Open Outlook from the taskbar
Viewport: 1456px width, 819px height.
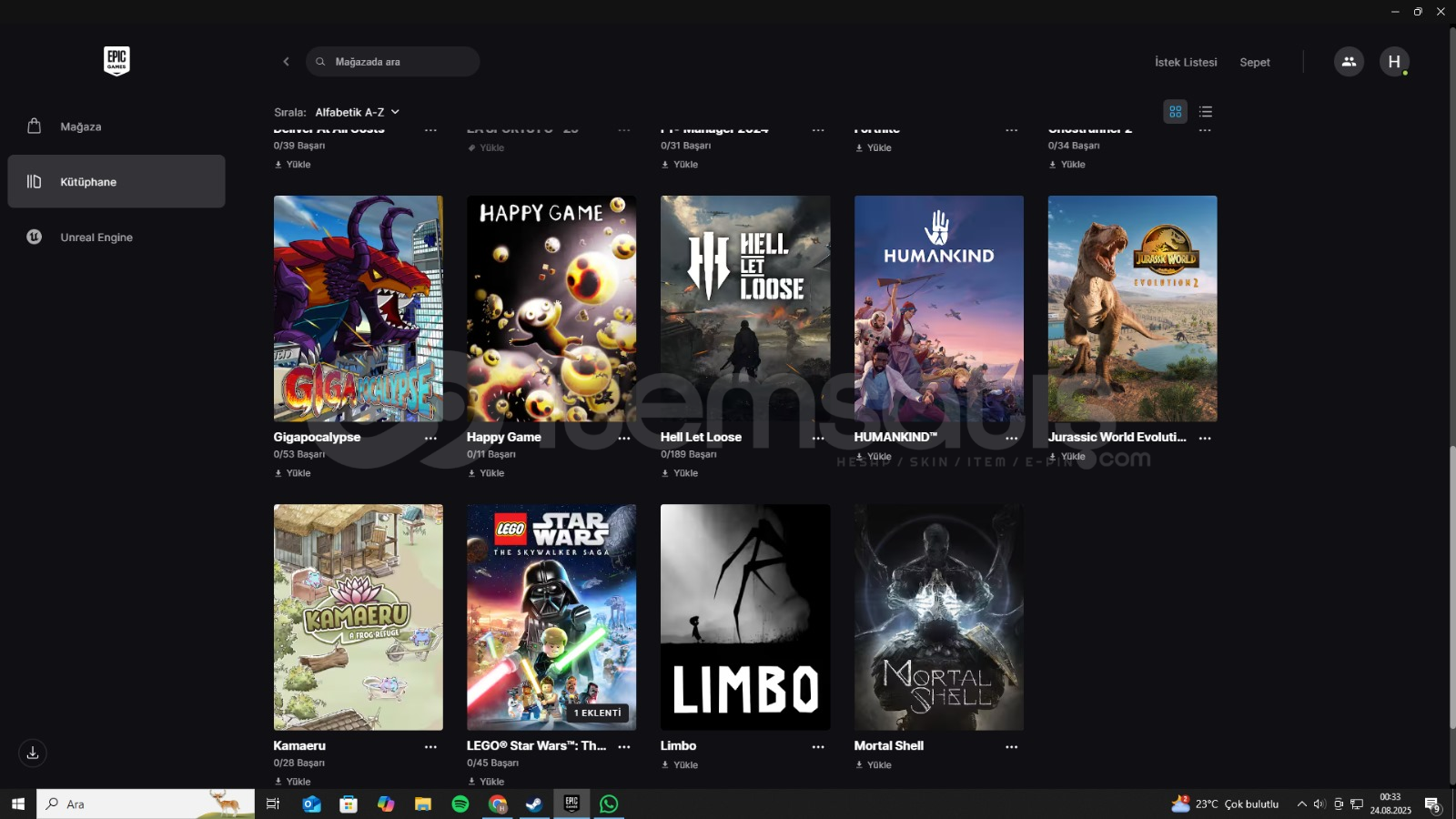(311, 804)
